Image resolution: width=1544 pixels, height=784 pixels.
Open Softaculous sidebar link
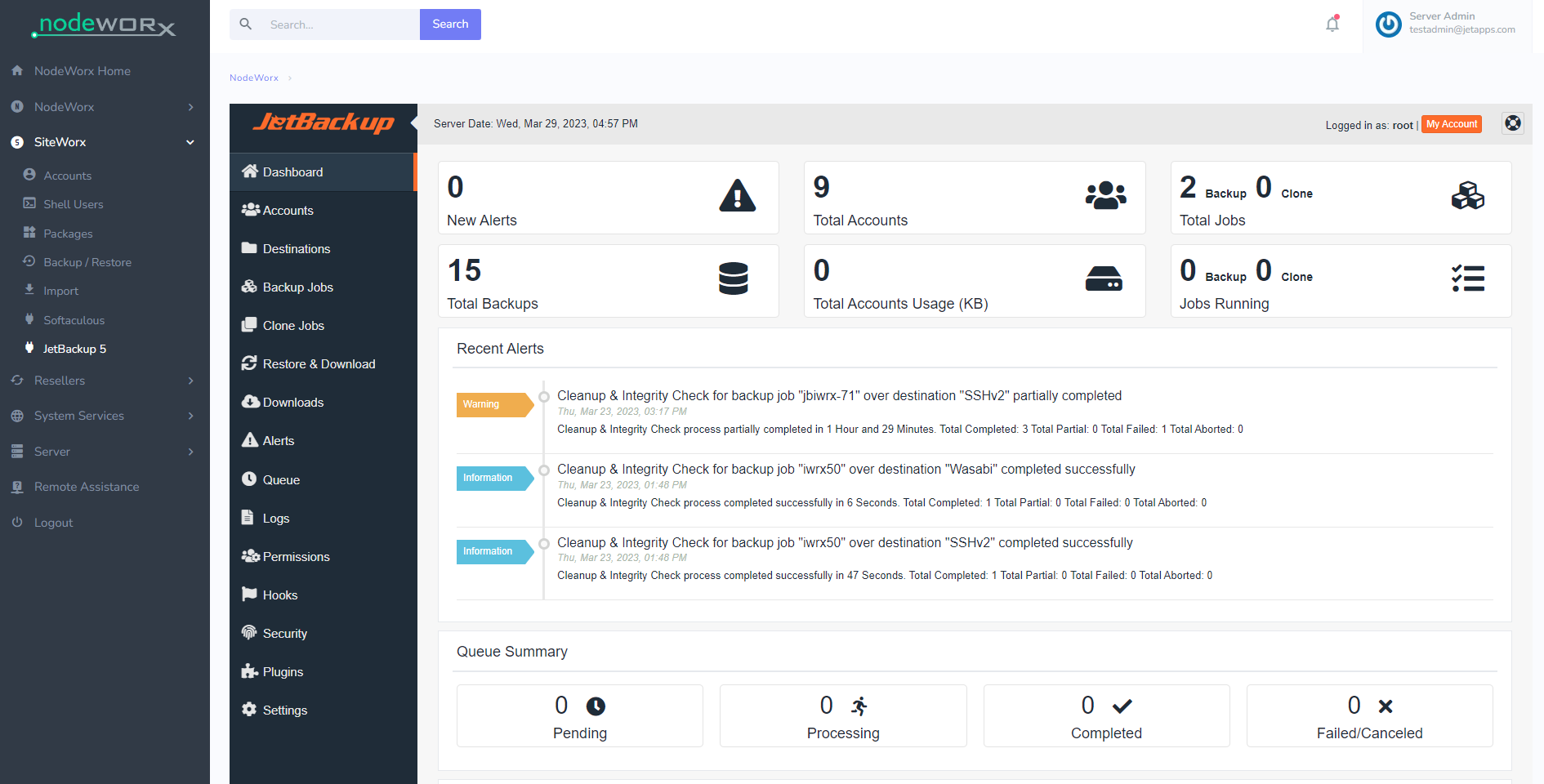click(x=74, y=320)
